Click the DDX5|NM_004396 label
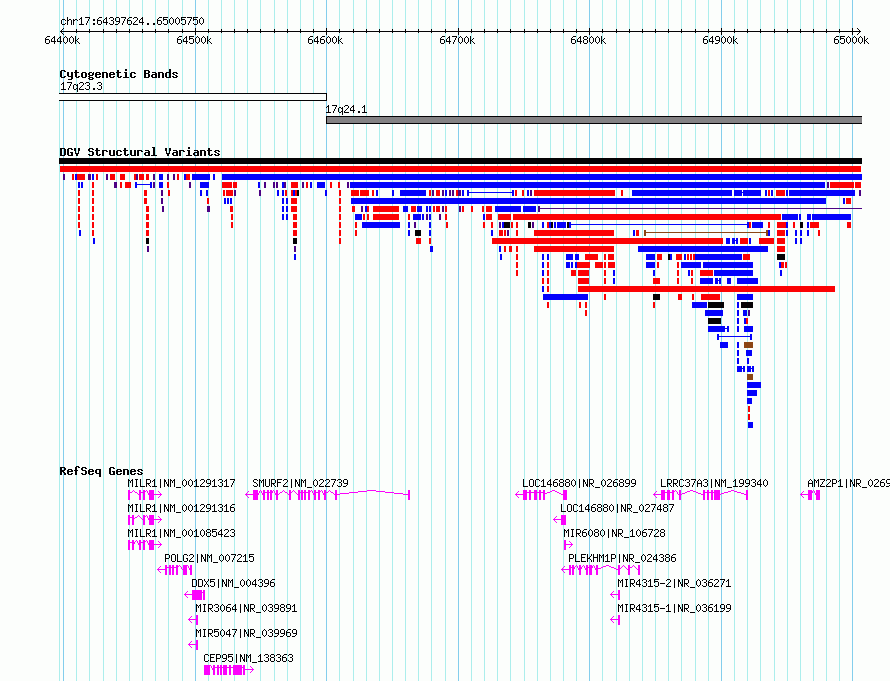 [233, 583]
